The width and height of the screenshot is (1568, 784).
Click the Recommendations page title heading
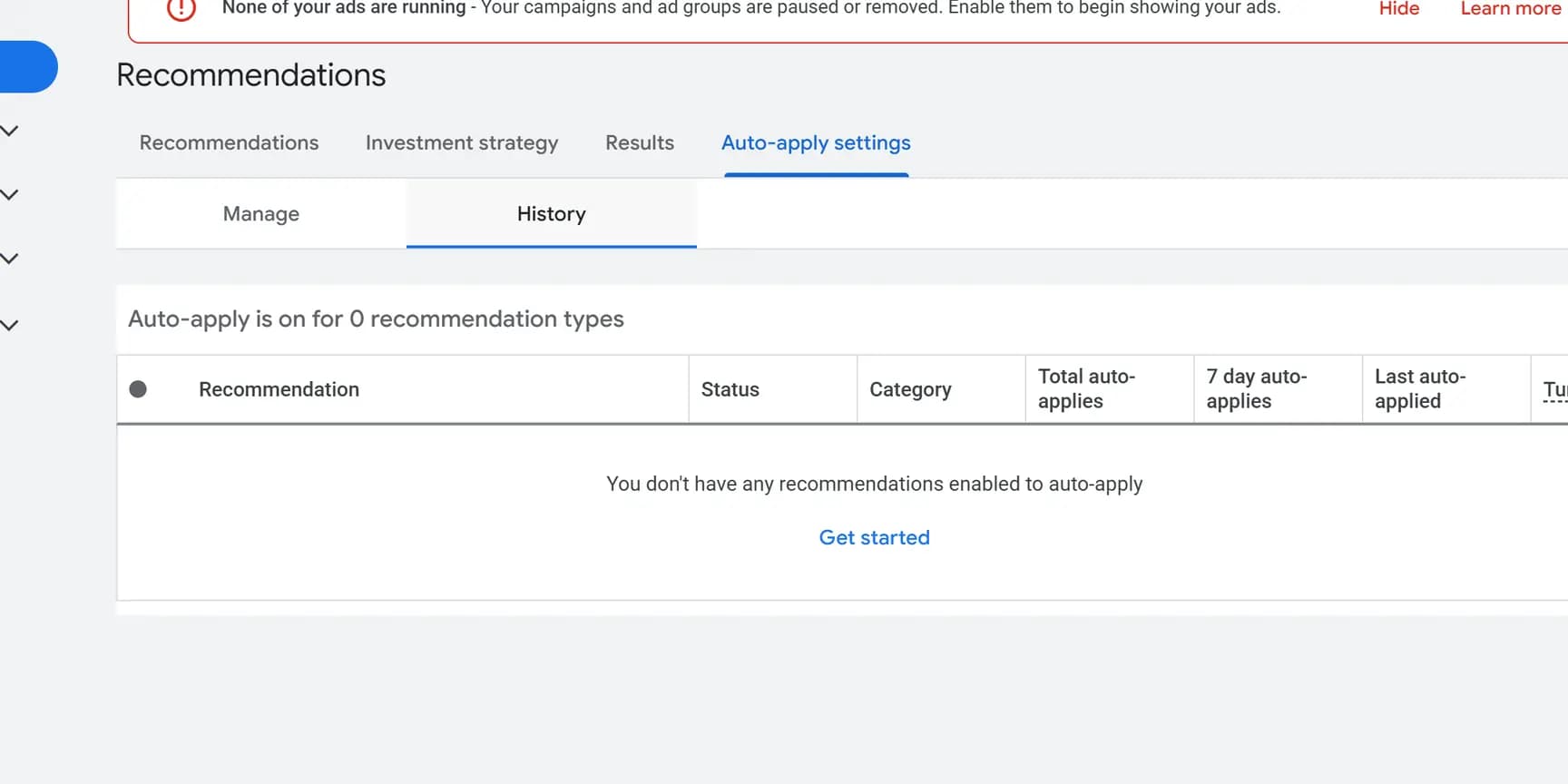[x=251, y=74]
